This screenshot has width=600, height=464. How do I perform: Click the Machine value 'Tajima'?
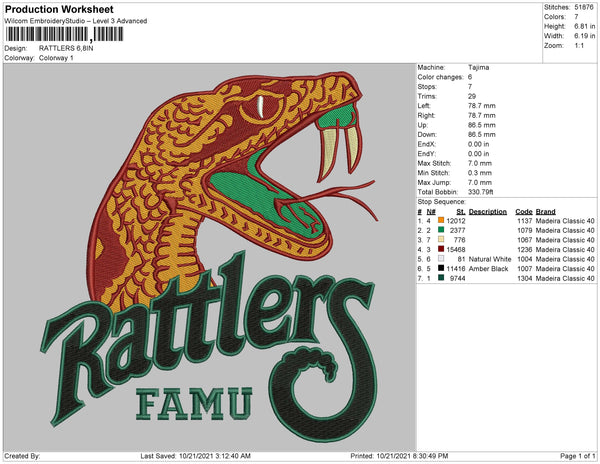pyautogui.click(x=478, y=67)
